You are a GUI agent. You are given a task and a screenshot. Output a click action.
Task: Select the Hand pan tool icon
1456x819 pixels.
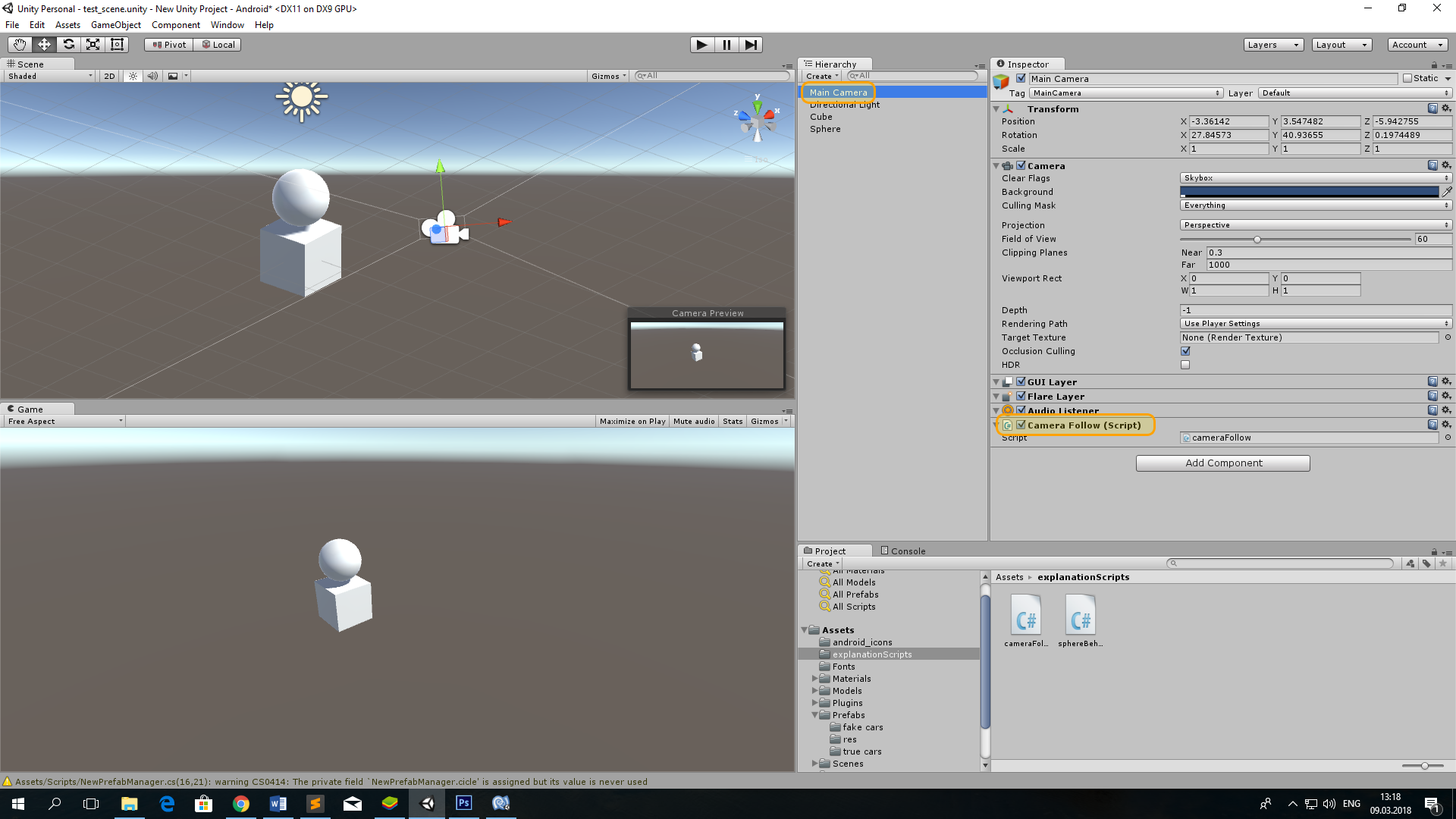(19, 44)
